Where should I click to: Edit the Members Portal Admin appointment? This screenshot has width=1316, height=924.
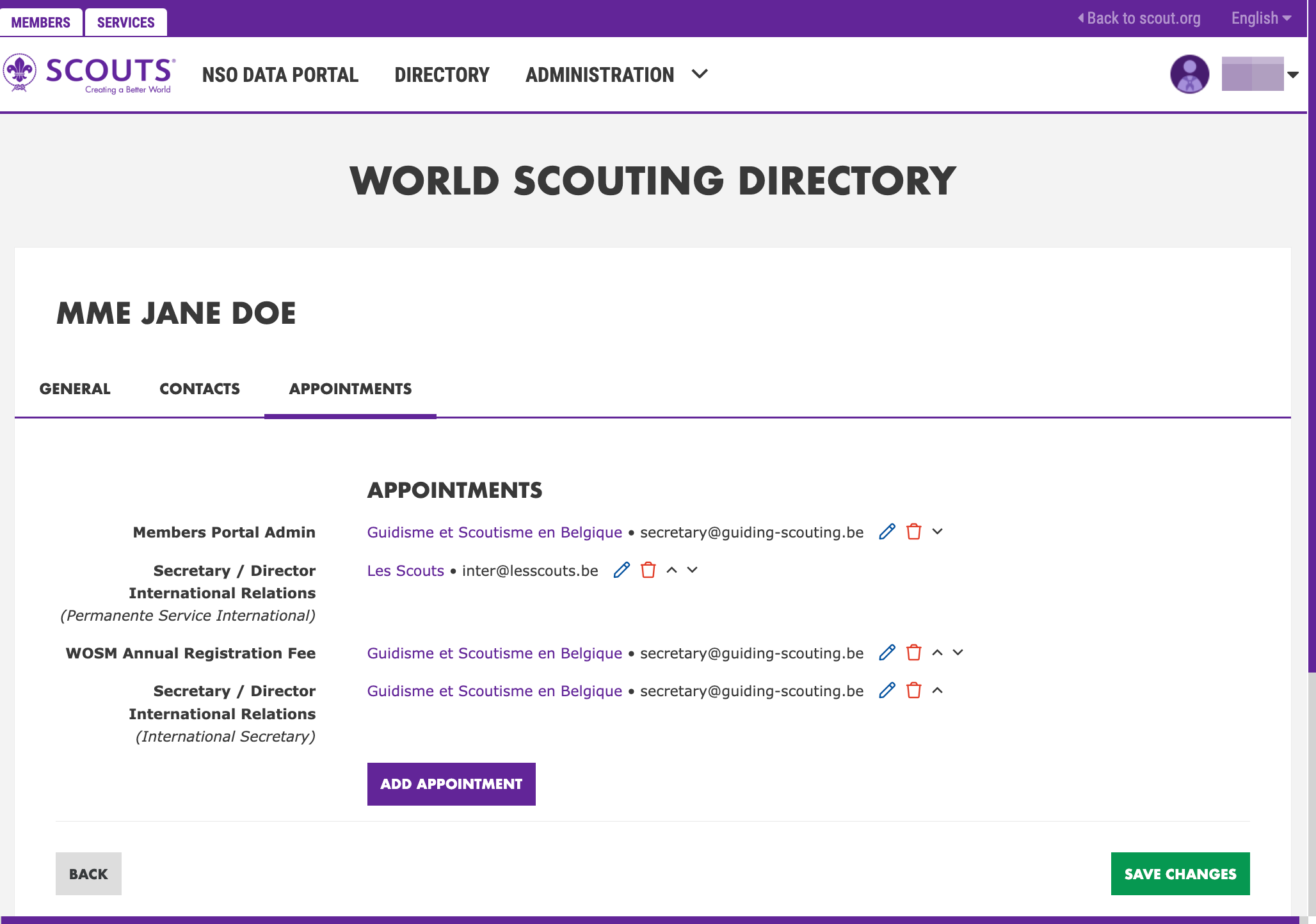(887, 532)
